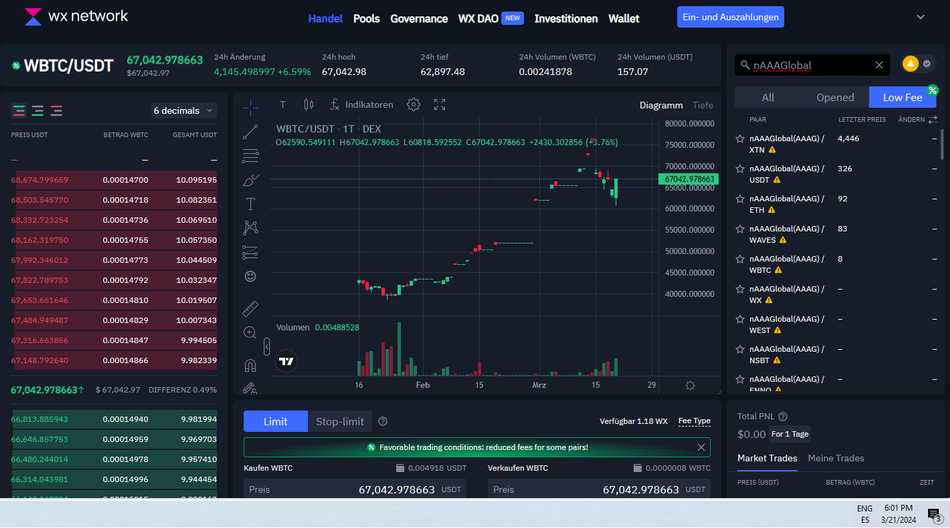Switch chart to fullscreen mode
The width and height of the screenshot is (950, 528).
[x=440, y=105]
